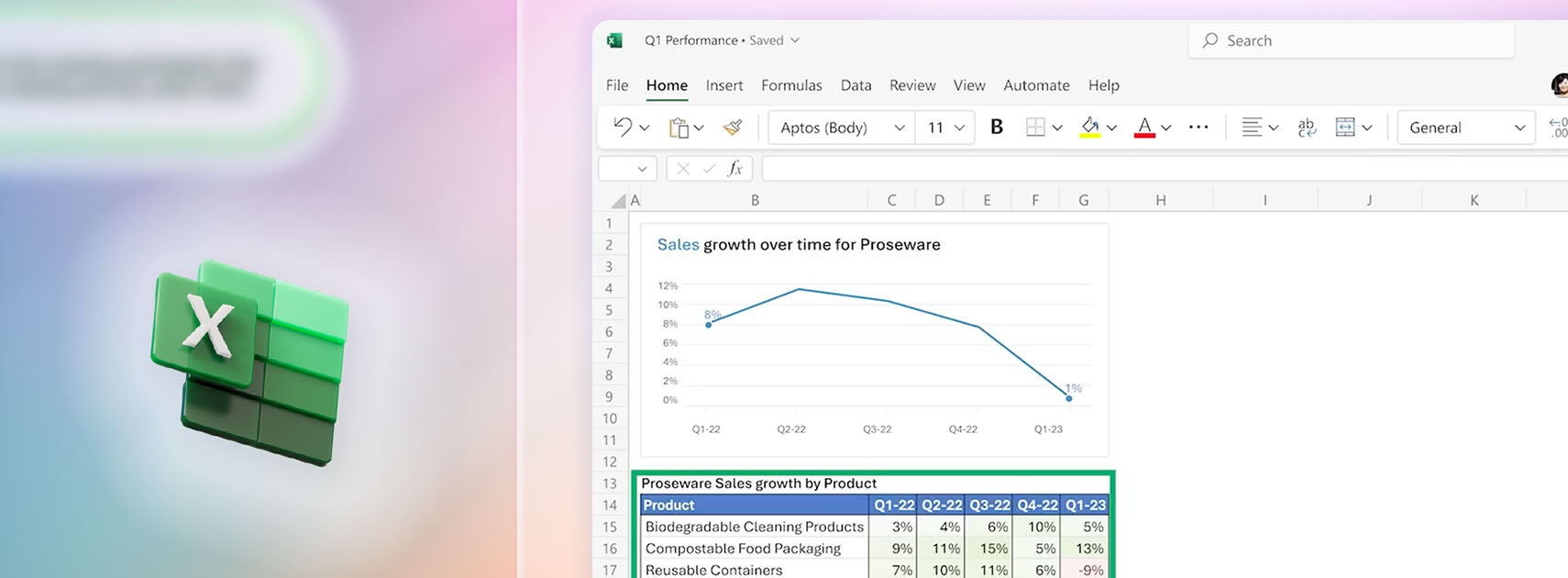Apply cell borders icon
Image resolution: width=1568 pixels, height=578 pixels.
tap(1035, 128)
